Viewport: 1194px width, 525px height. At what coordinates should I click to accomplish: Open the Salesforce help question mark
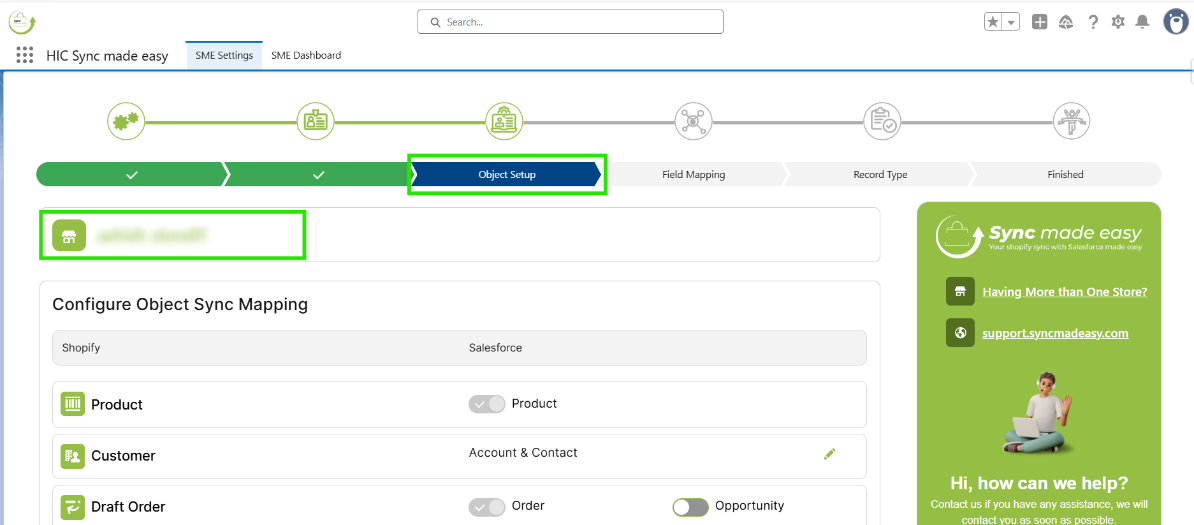pyautogui.click(x=1093, y=22)
